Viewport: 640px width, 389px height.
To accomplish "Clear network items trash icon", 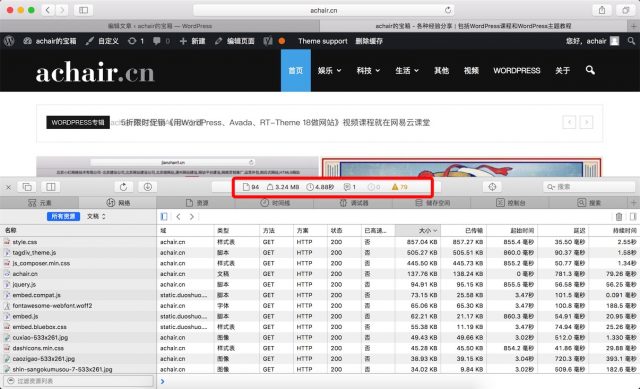I will [x=619, y=217].
